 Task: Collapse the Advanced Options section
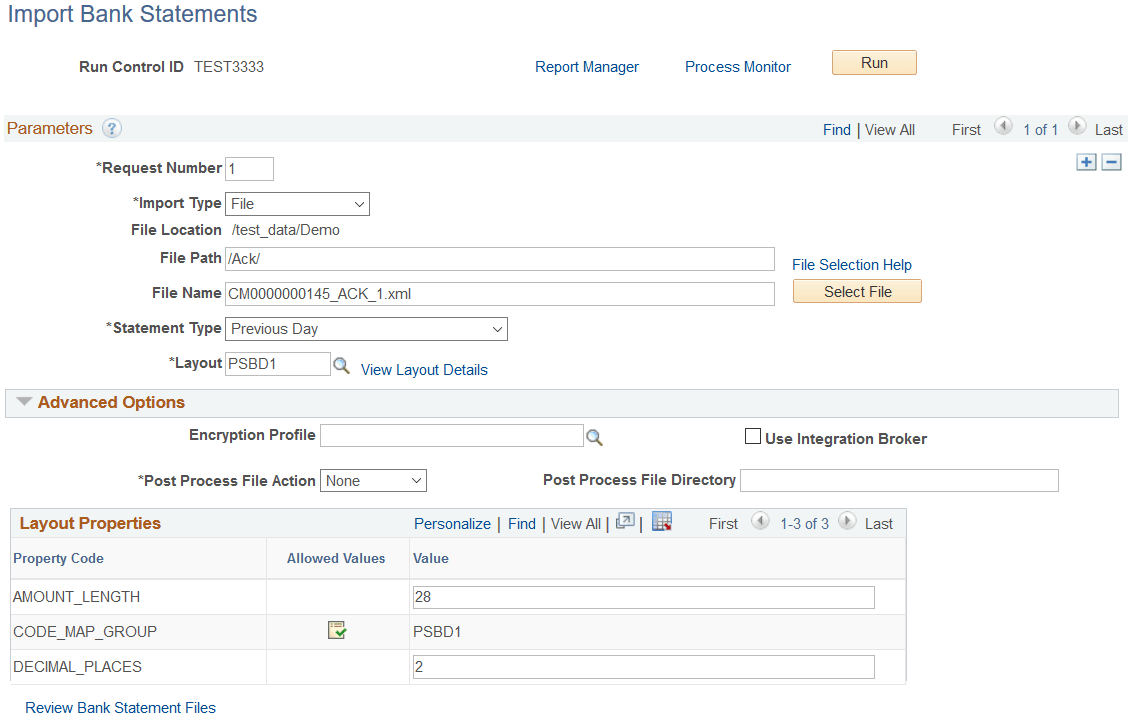pos(23,402)
